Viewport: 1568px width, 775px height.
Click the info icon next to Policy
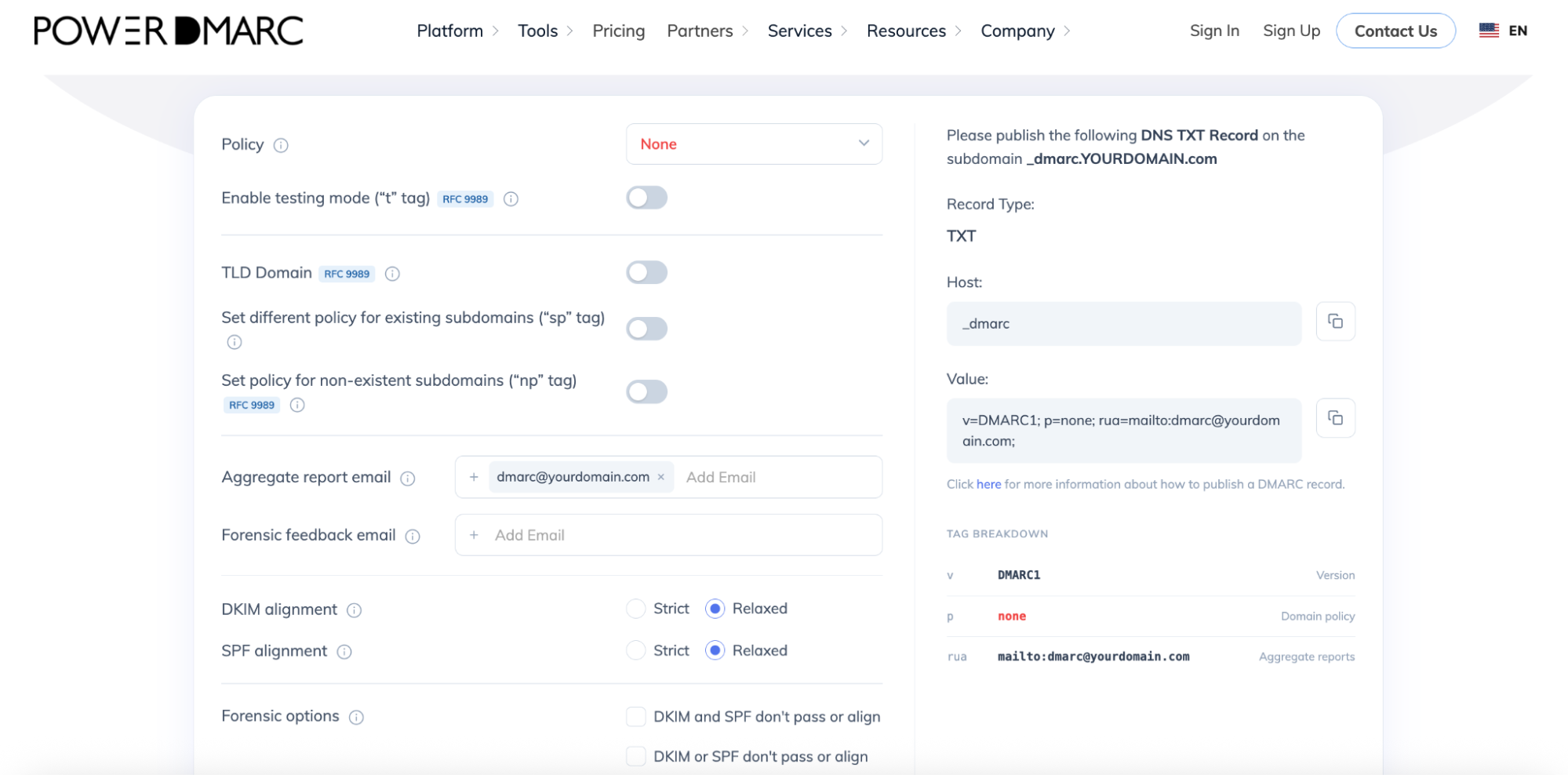pyautogui.click(x=281, y=145)
